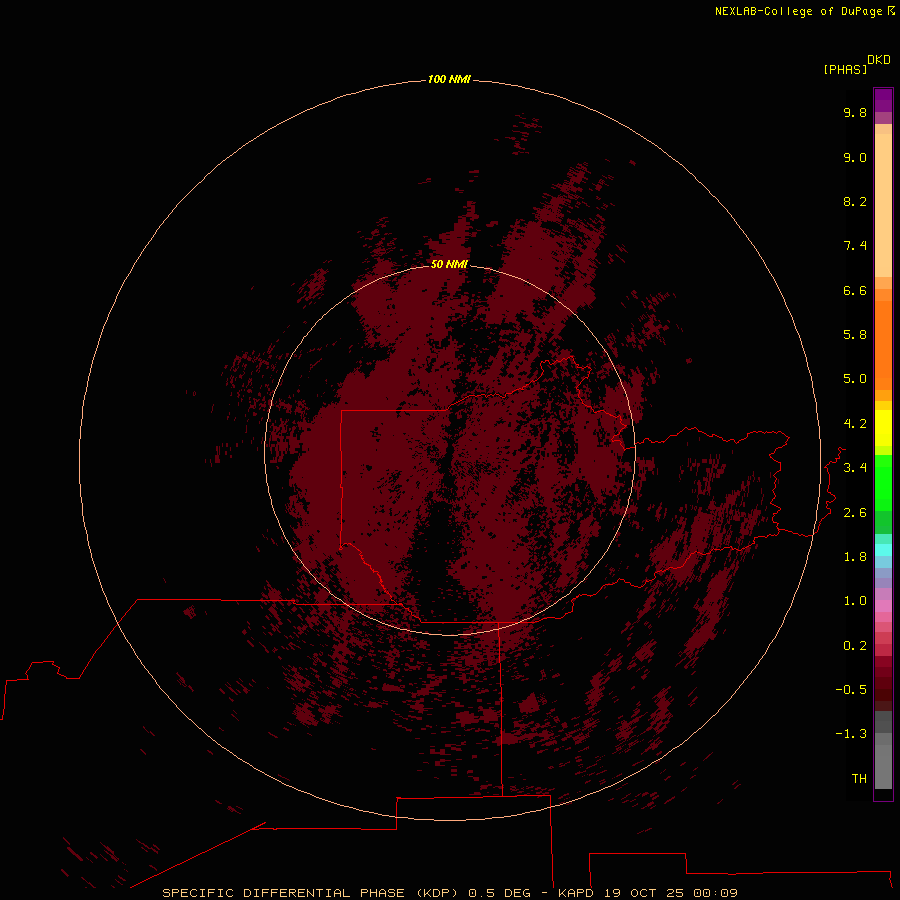This screenshot has height=900, width=900.
Task: Pick the pink colorbar segment near 1.0
Action: coord(883,606)
